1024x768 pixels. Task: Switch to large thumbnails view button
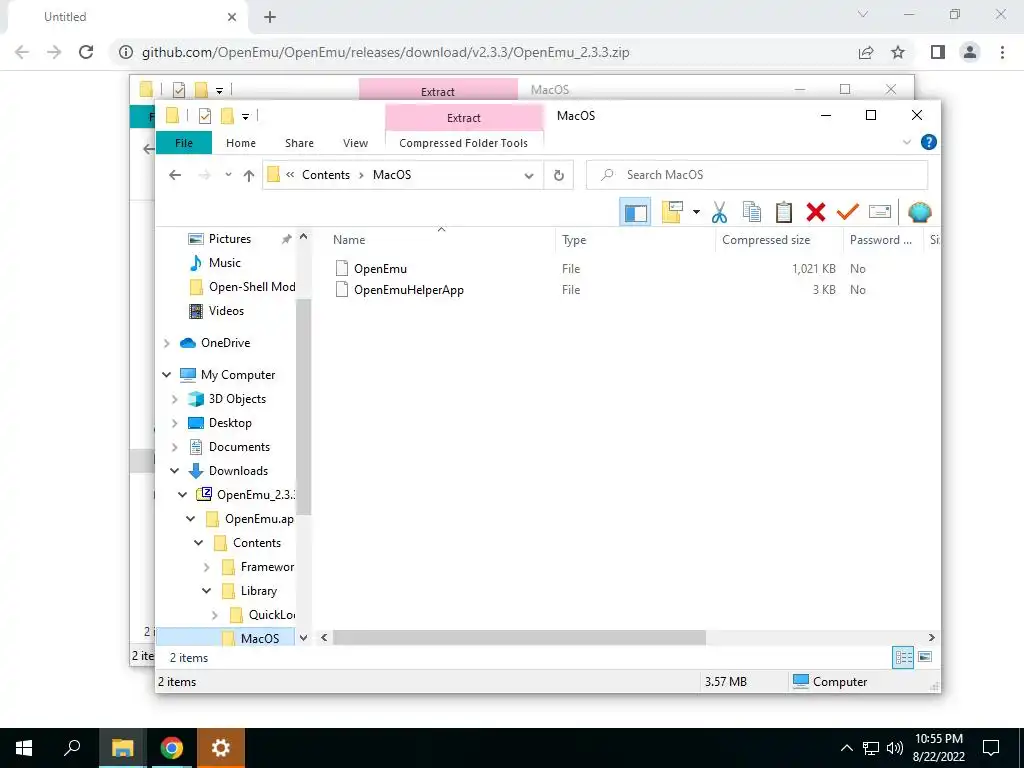925,658
